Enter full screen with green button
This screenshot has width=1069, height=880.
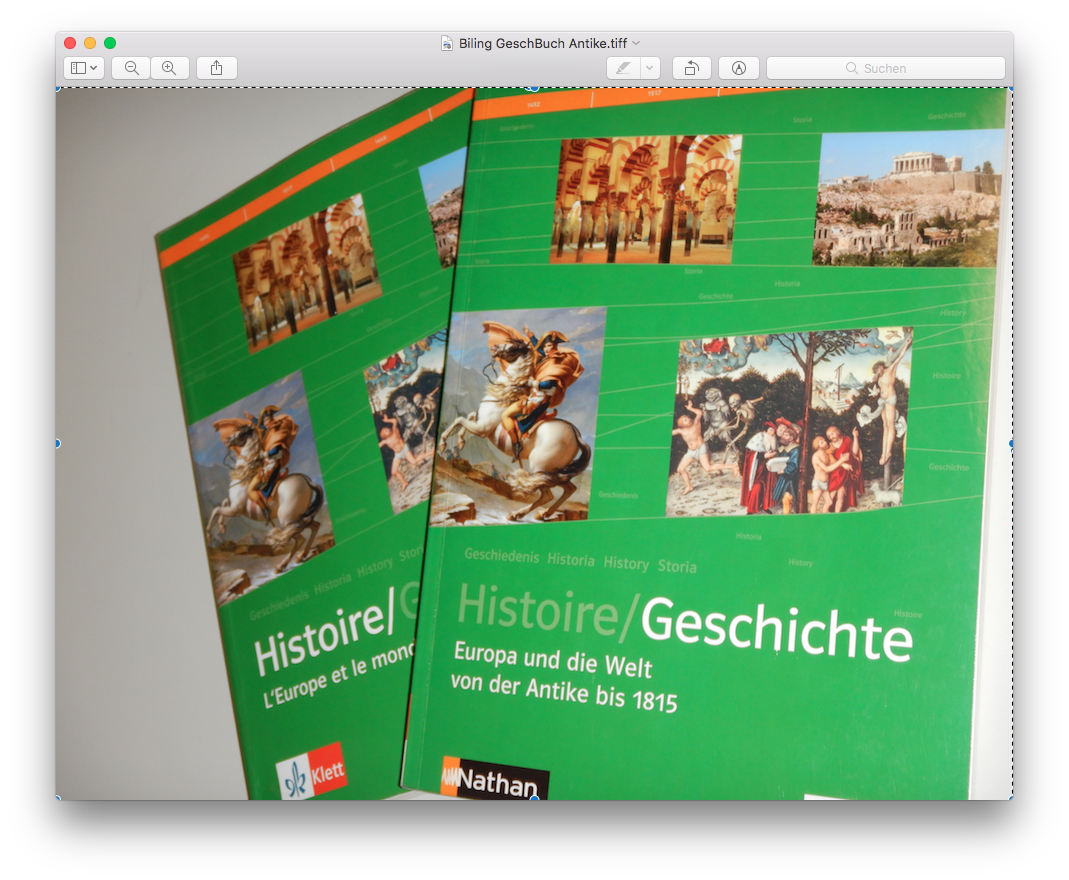pyautogui.click(x=110, y=43)
